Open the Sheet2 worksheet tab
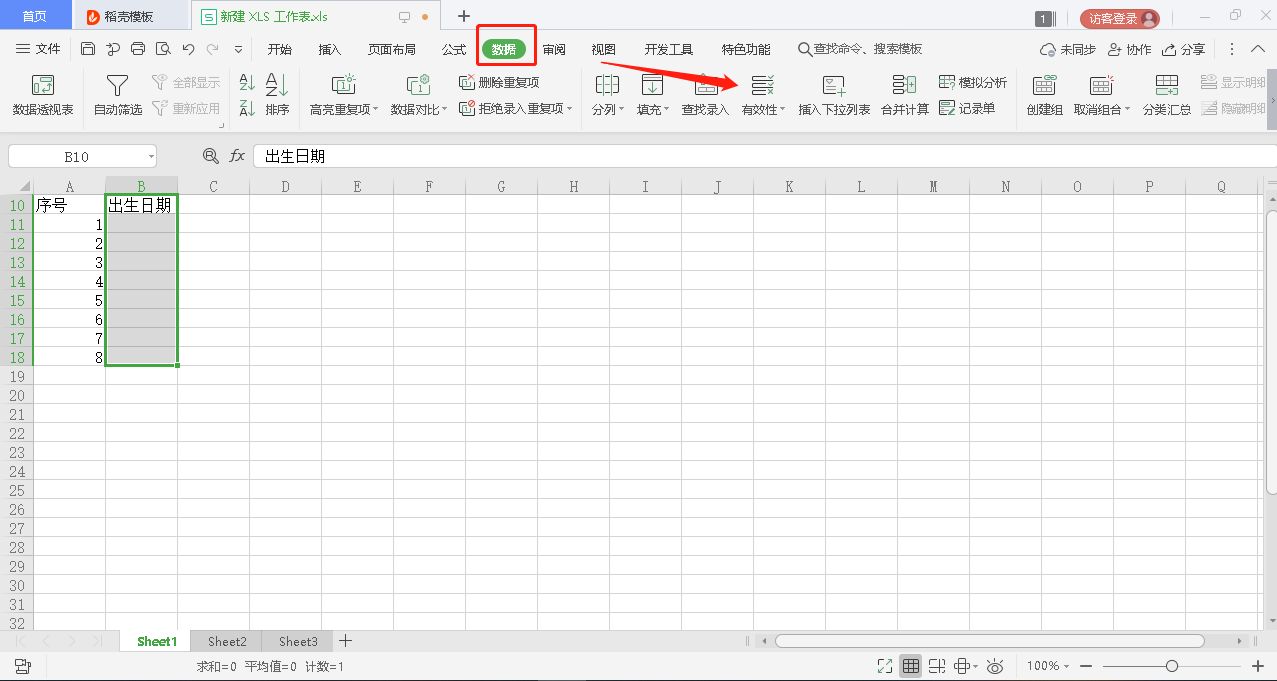 tap(227, 641)
